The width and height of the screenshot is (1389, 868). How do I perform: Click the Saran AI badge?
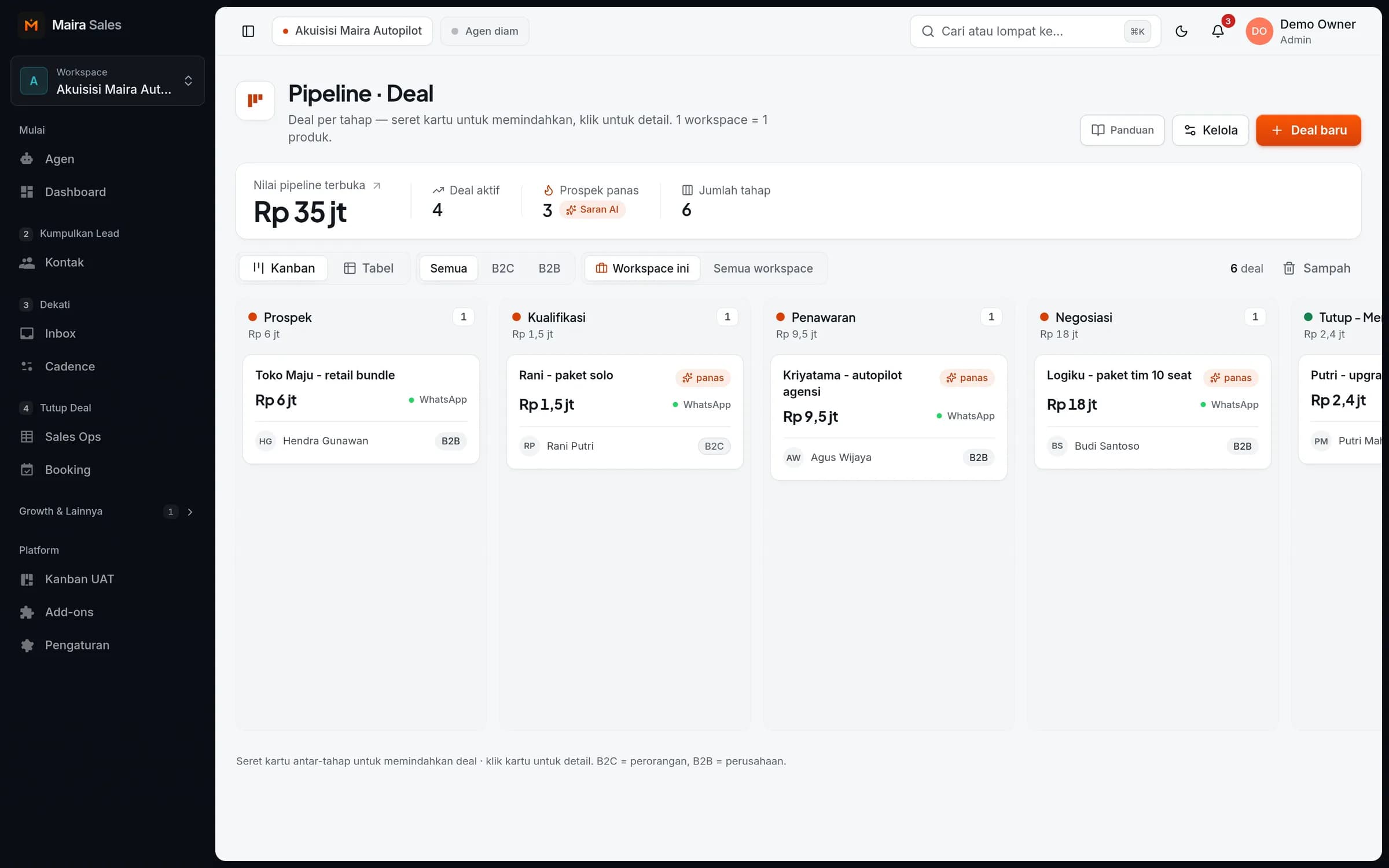592,209
